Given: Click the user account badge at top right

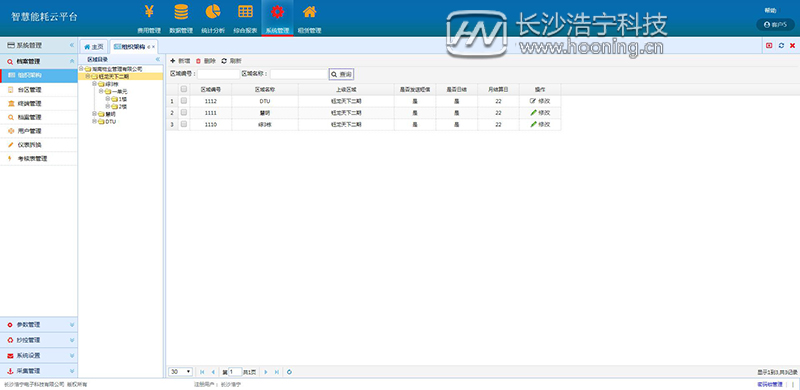Looking at the screenshot, I should (x=775, y=25).
